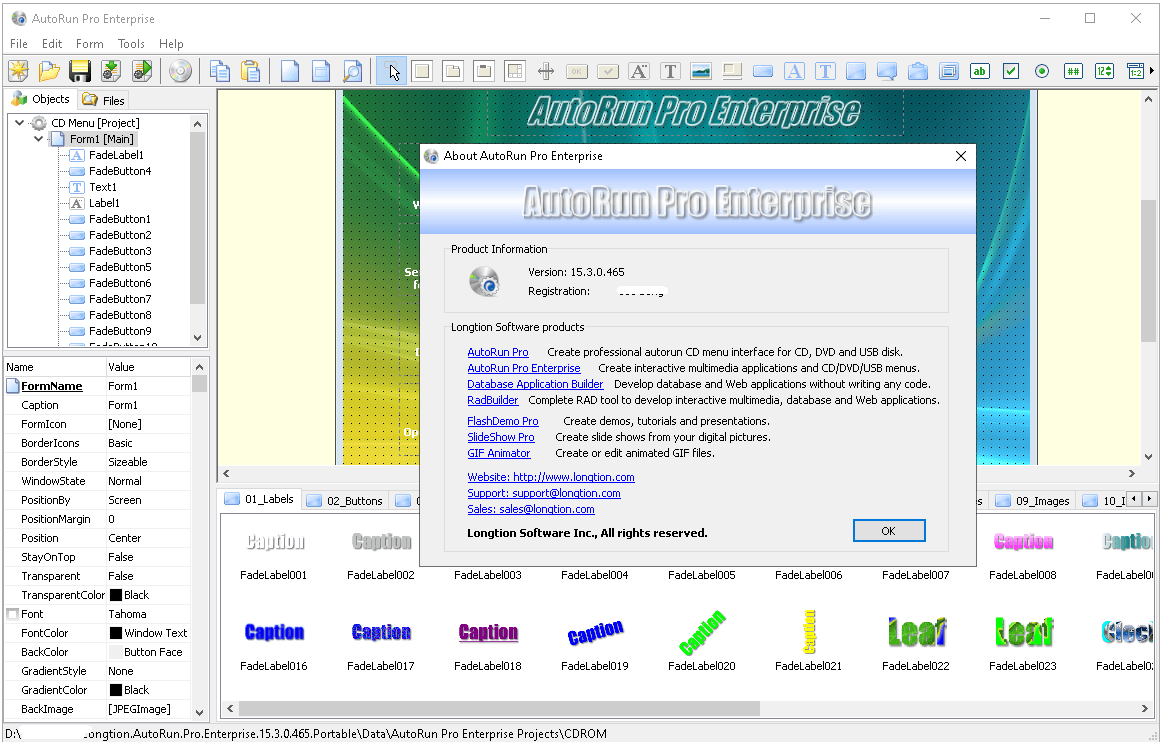Screen dimensions: 1161x742
Task: Open the Help menu
Action: (171, 44)
